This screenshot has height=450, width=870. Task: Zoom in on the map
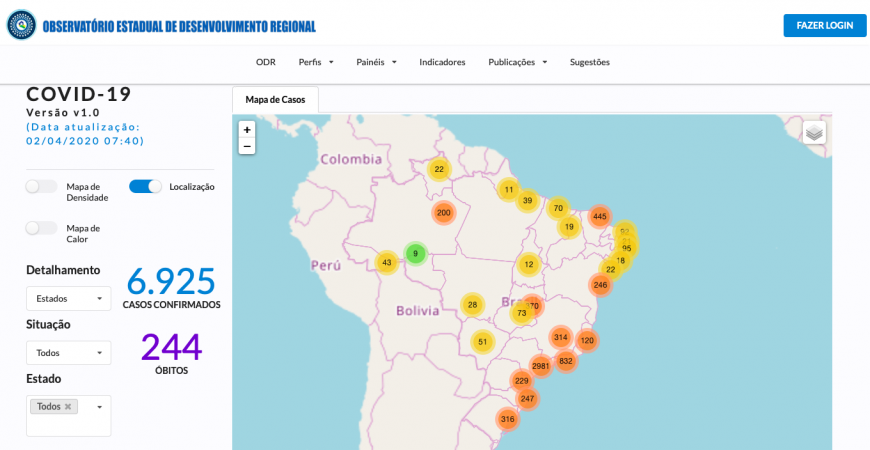[247, 130]
